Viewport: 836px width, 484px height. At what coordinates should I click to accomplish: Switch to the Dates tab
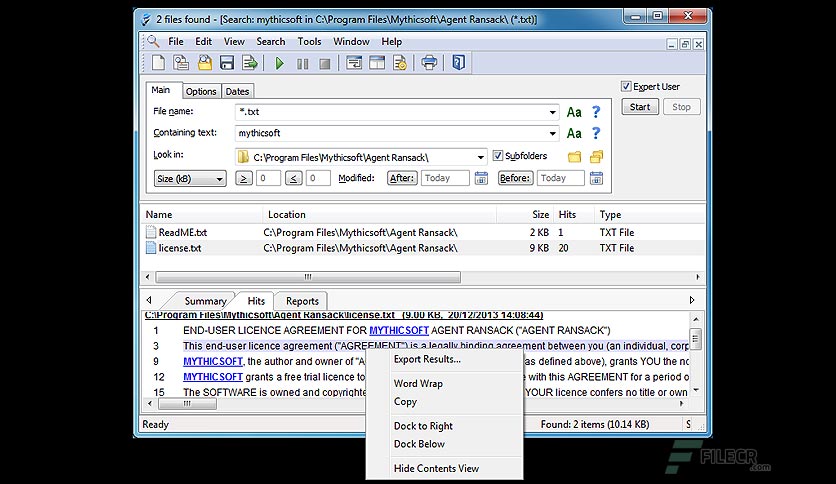click(237, 92)
